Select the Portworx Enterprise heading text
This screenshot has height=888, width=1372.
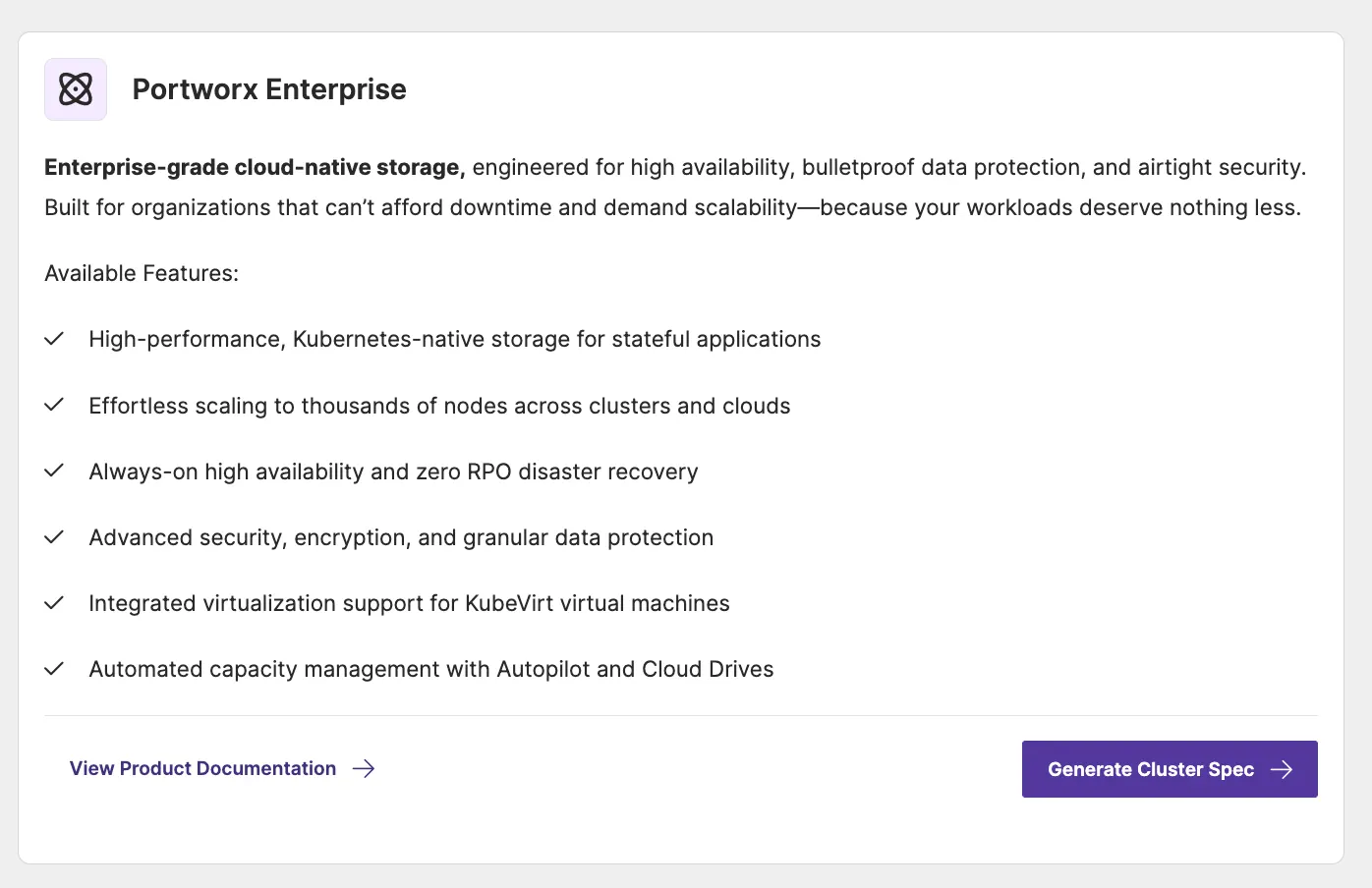(x=269, y=89)
